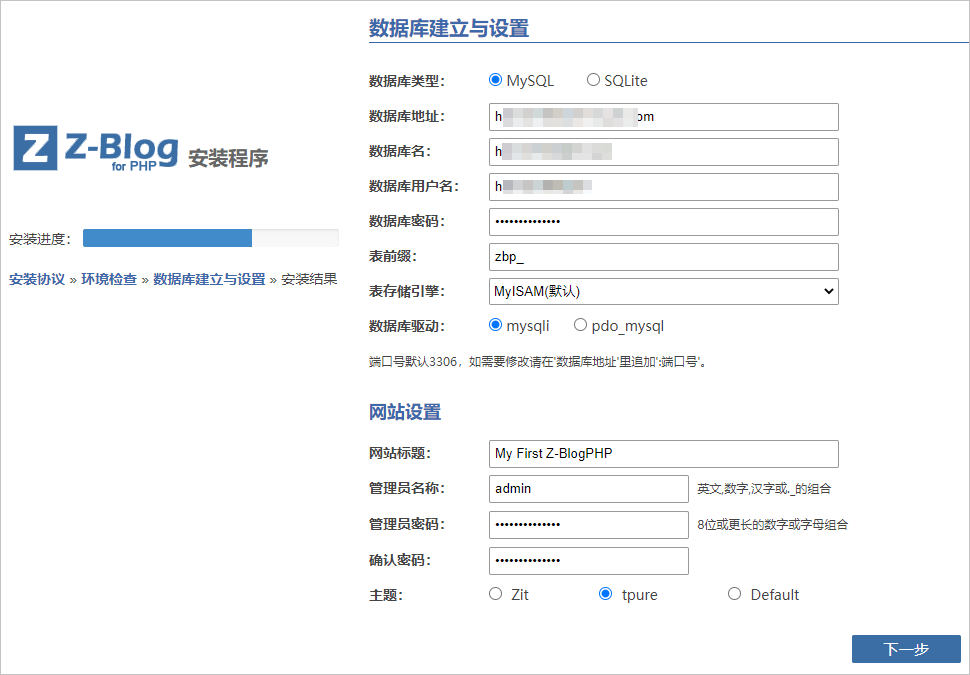Click the 数据库驱动 label
970x675 pixels.
tap(407, 326)
